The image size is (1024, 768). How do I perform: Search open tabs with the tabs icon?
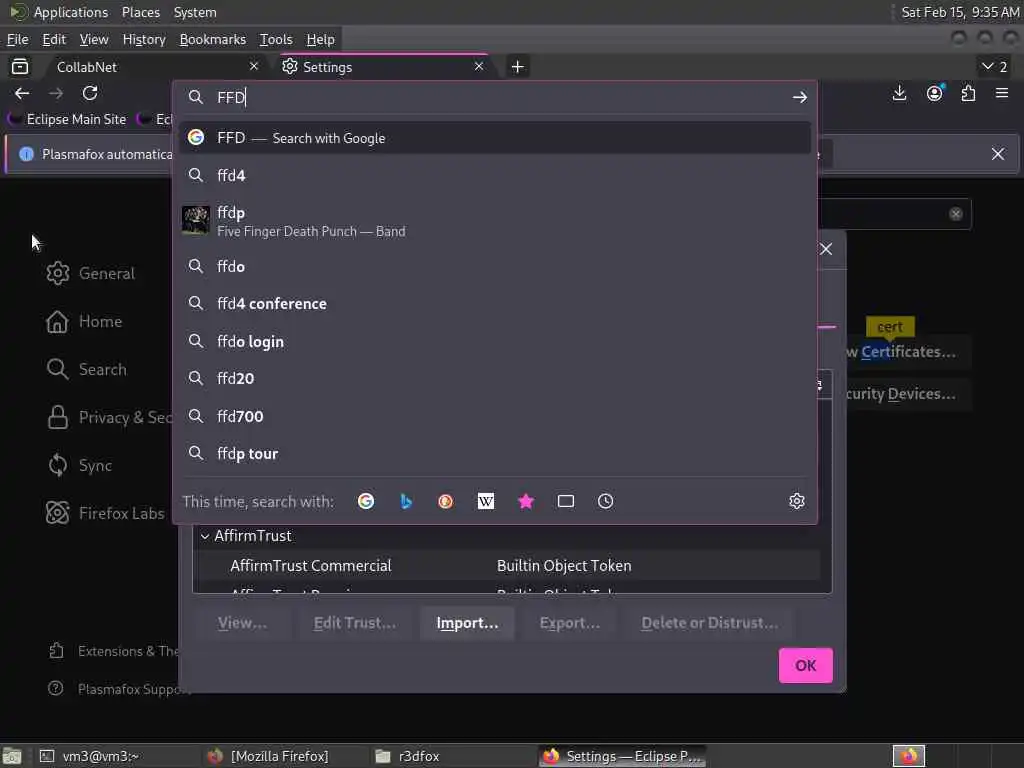[x=566, y=502]
